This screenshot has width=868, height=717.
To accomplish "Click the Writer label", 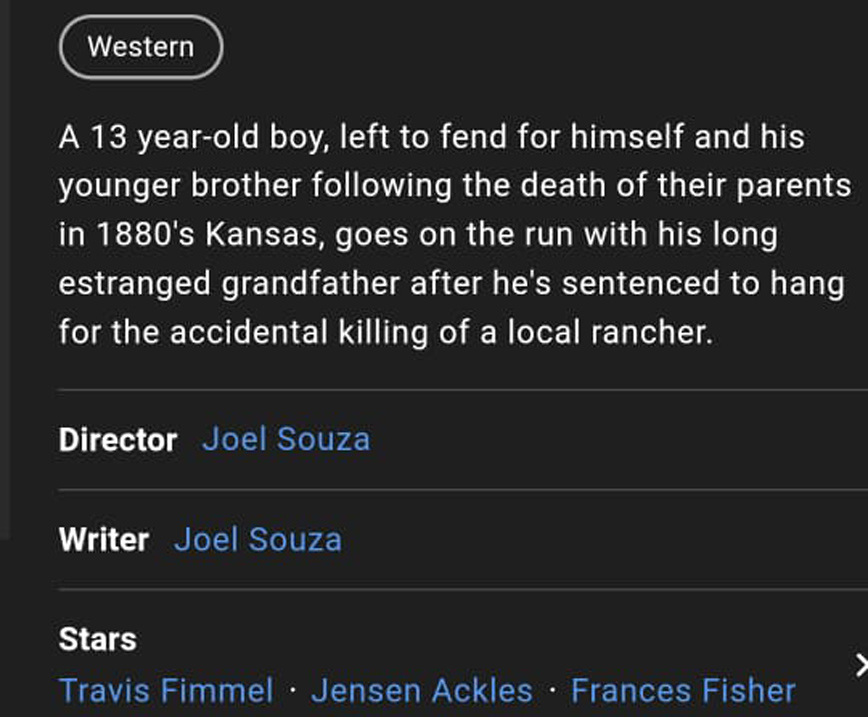I will pyautogui.click(x=103, y=540).
